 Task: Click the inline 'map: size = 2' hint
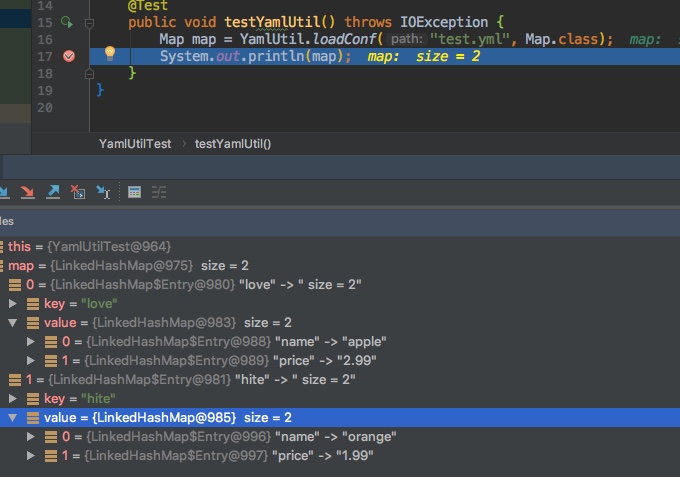point(424,56)
